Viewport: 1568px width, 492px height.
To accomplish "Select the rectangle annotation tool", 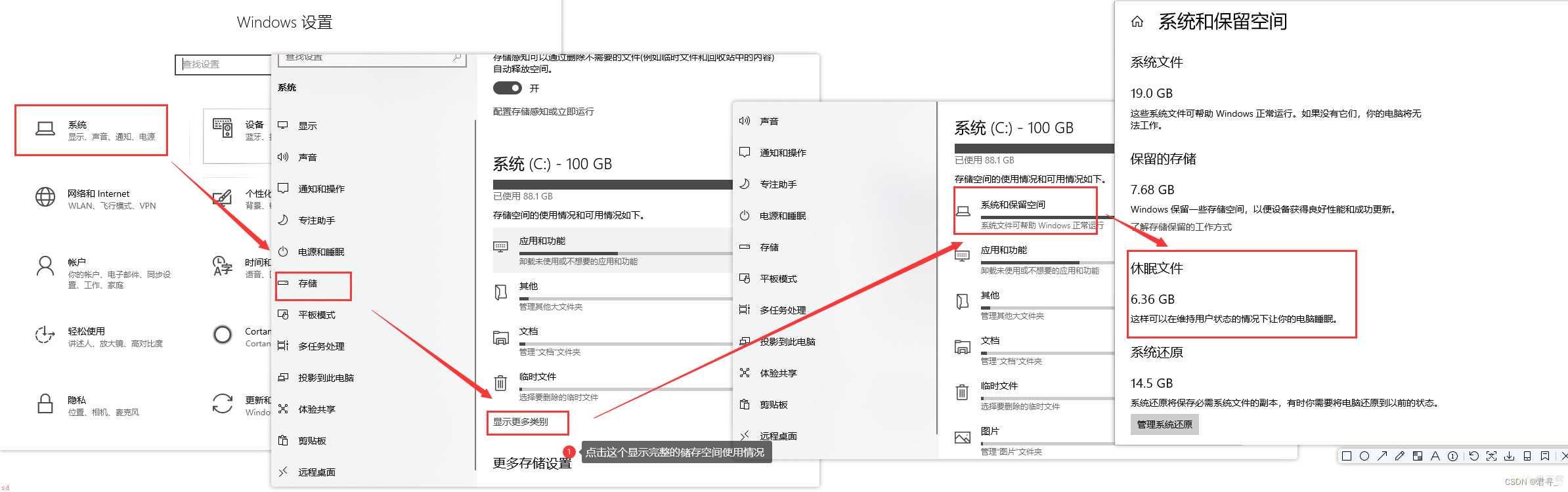I will pyautogui.click(x=1347, y=456).
